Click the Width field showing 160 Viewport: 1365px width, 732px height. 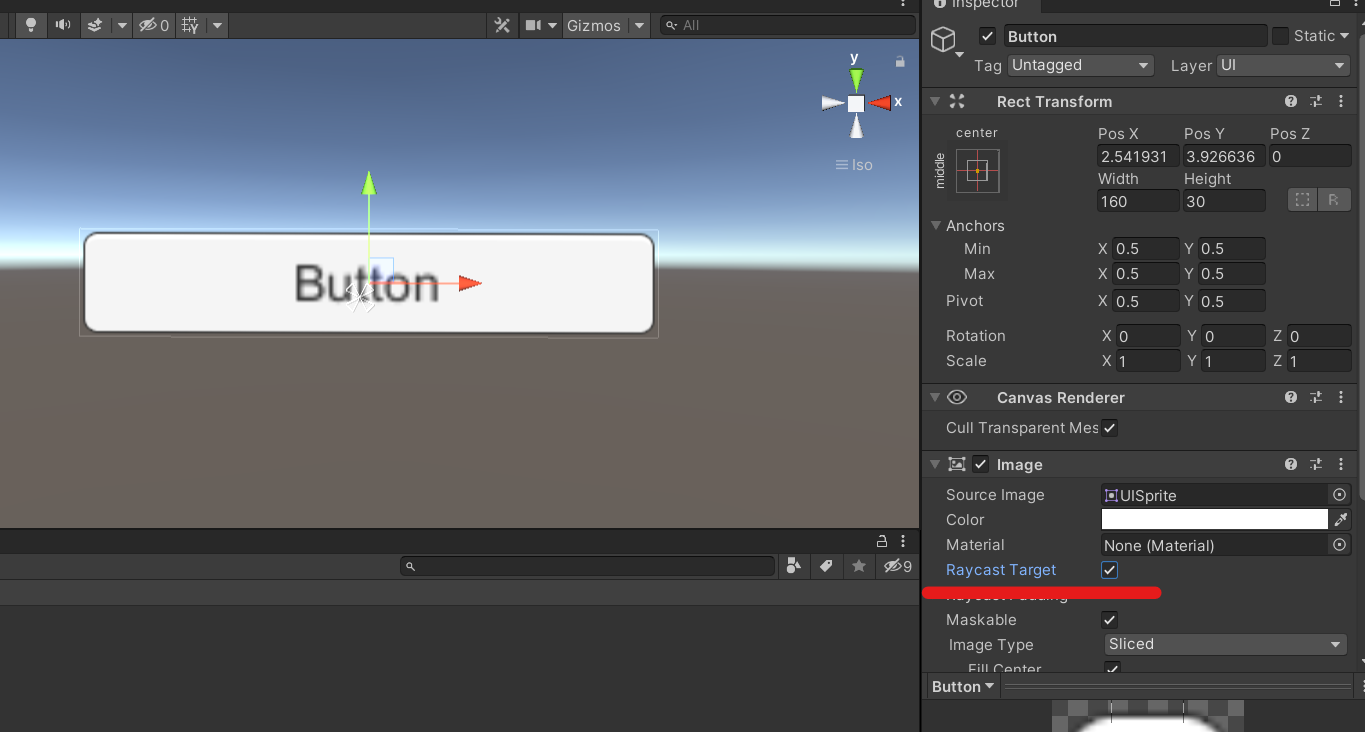tap(1138, 201)
